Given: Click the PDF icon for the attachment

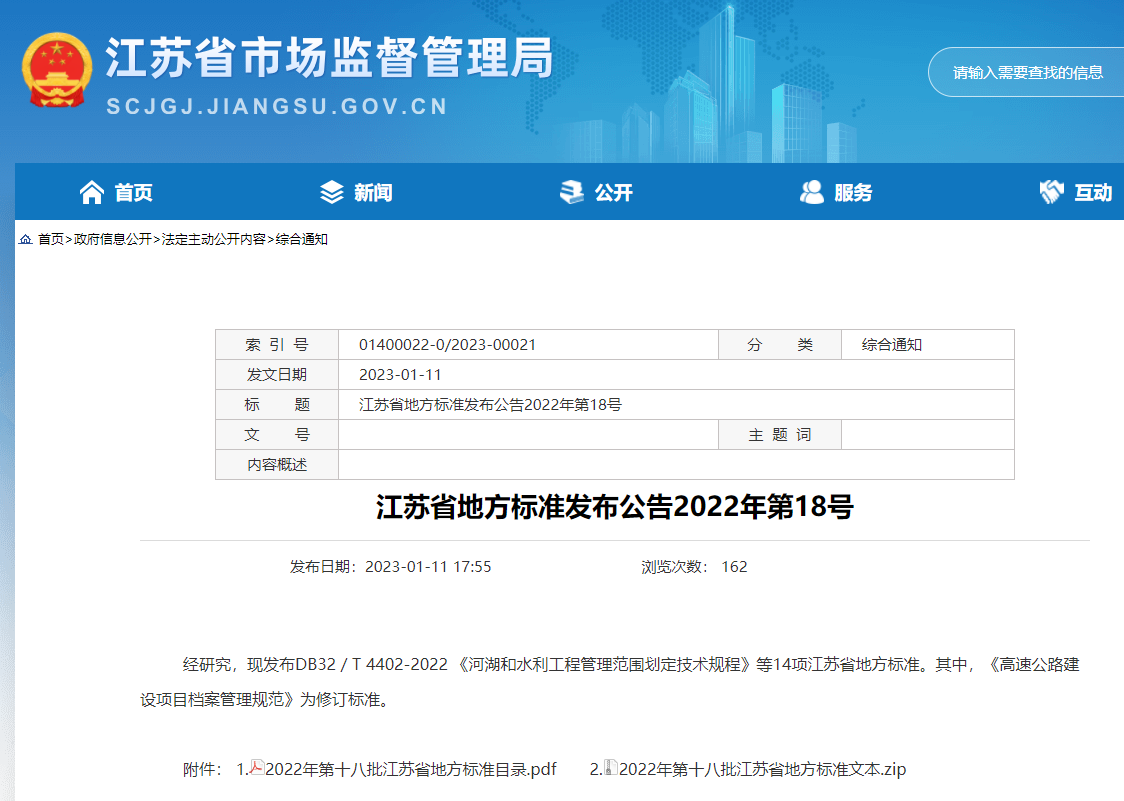Looking at the screenshot, I should pos(257,768).
